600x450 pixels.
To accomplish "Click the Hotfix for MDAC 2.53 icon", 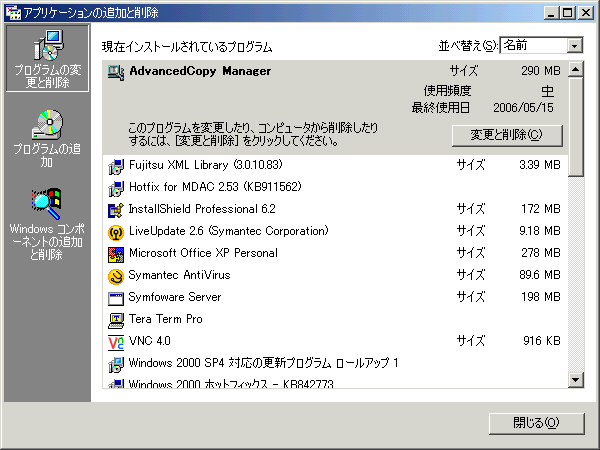I will pyautogui.click(x=116, y=188).
